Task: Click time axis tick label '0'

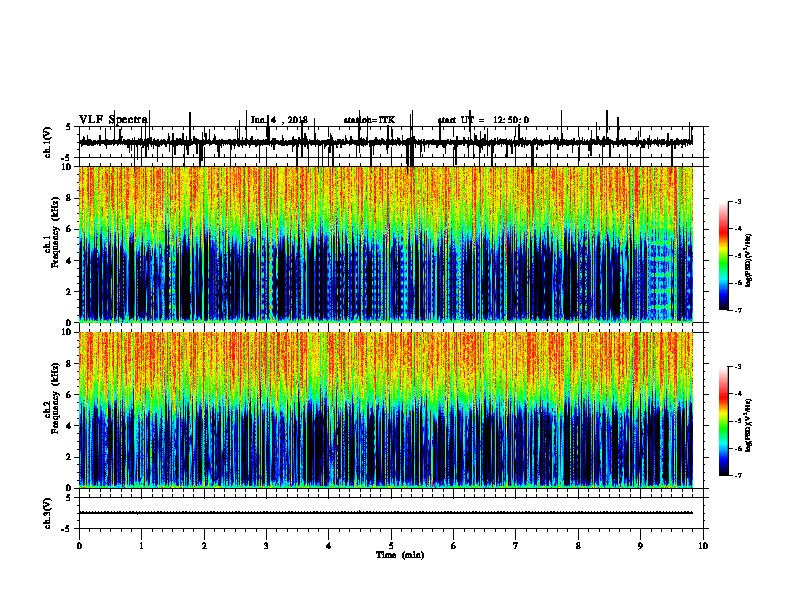Action: pyautogui.click(x=79, y=546)
